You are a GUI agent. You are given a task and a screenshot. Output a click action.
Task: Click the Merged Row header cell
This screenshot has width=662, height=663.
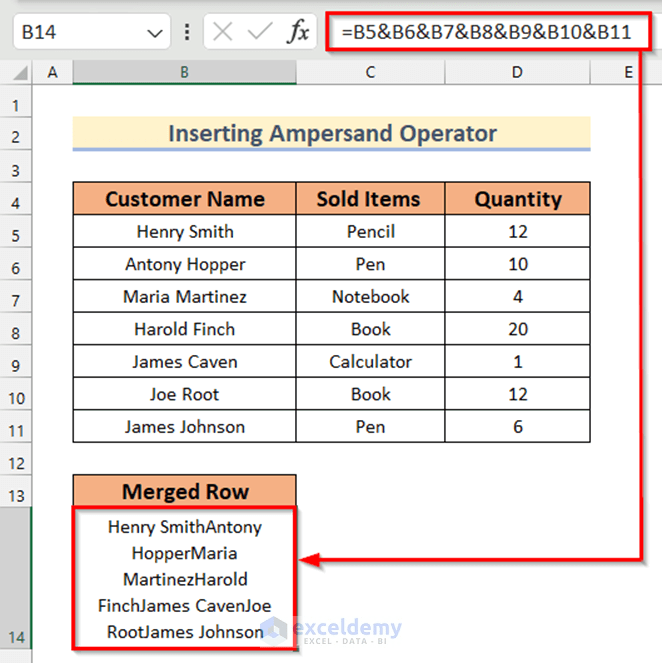click(x=185, y=491)
